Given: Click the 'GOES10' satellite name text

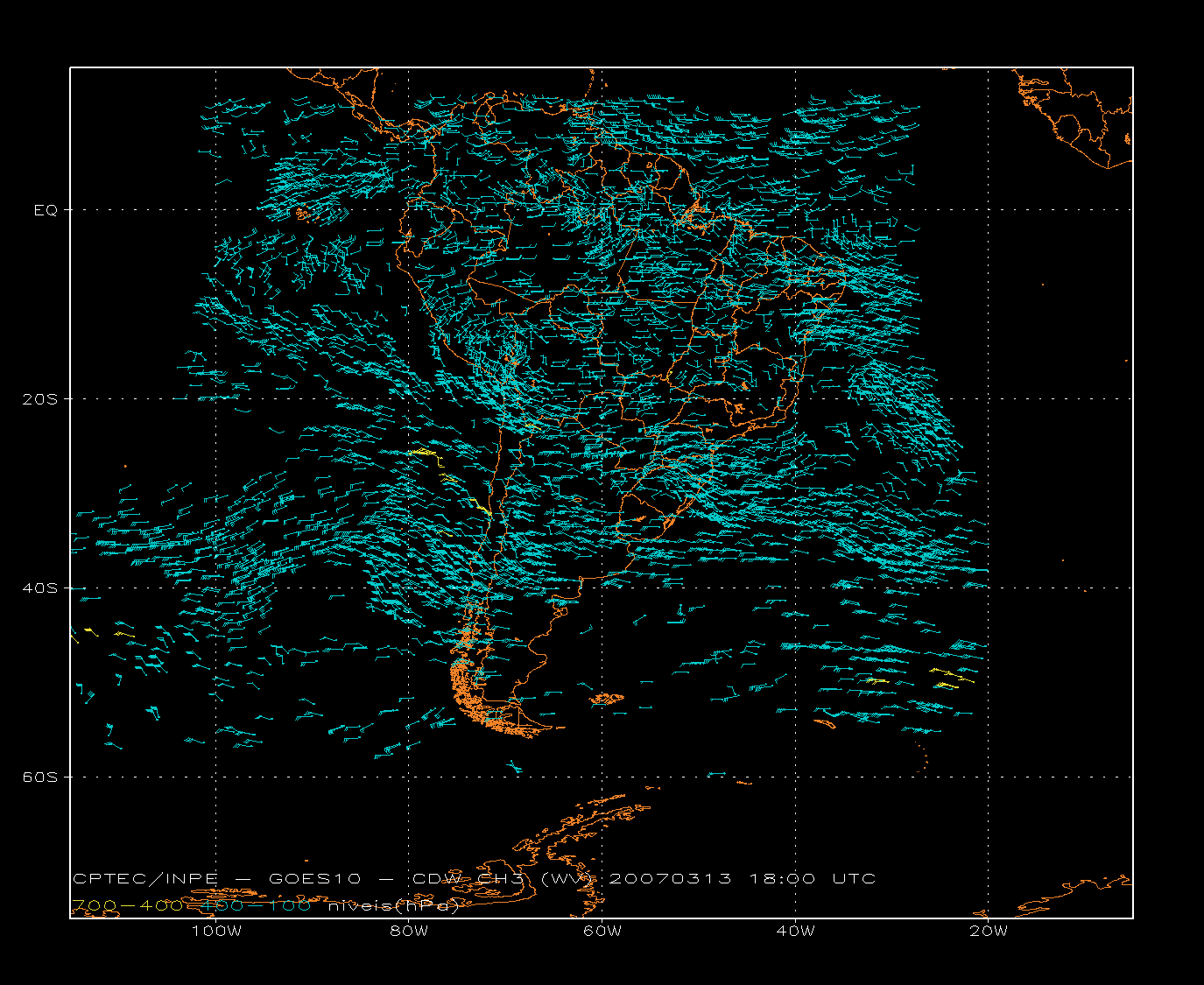Looking at the screenshot, I should 313,879.
